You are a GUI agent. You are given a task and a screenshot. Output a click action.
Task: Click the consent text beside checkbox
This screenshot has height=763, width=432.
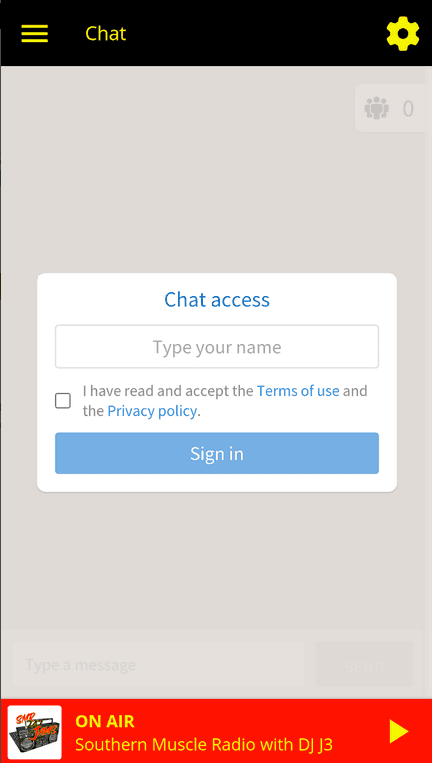225,401
